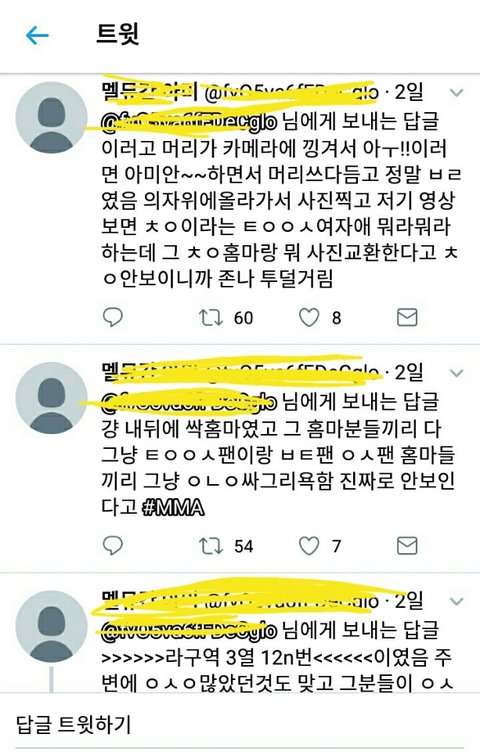Share the first tweet via envelope icon
Screen dimensions: 480x752
[407, 317]
